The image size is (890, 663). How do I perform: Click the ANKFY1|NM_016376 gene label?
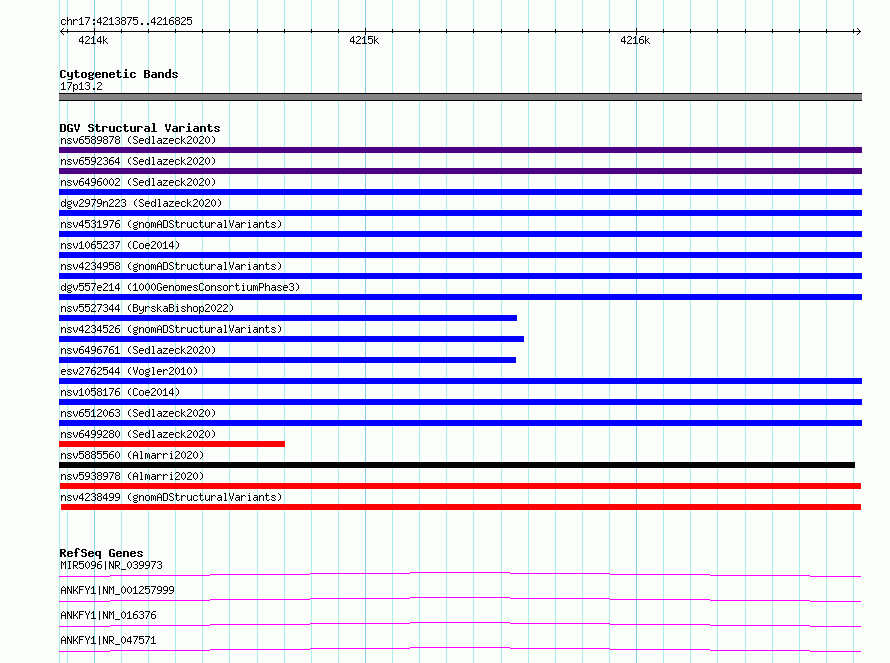(x=108, y=615)
